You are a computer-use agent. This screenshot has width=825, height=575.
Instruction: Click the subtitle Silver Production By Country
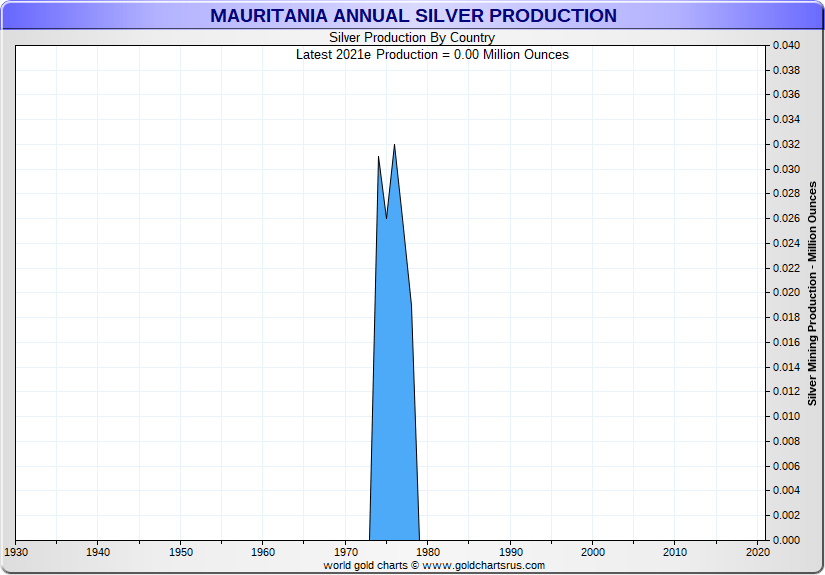[x=412, y=38]
